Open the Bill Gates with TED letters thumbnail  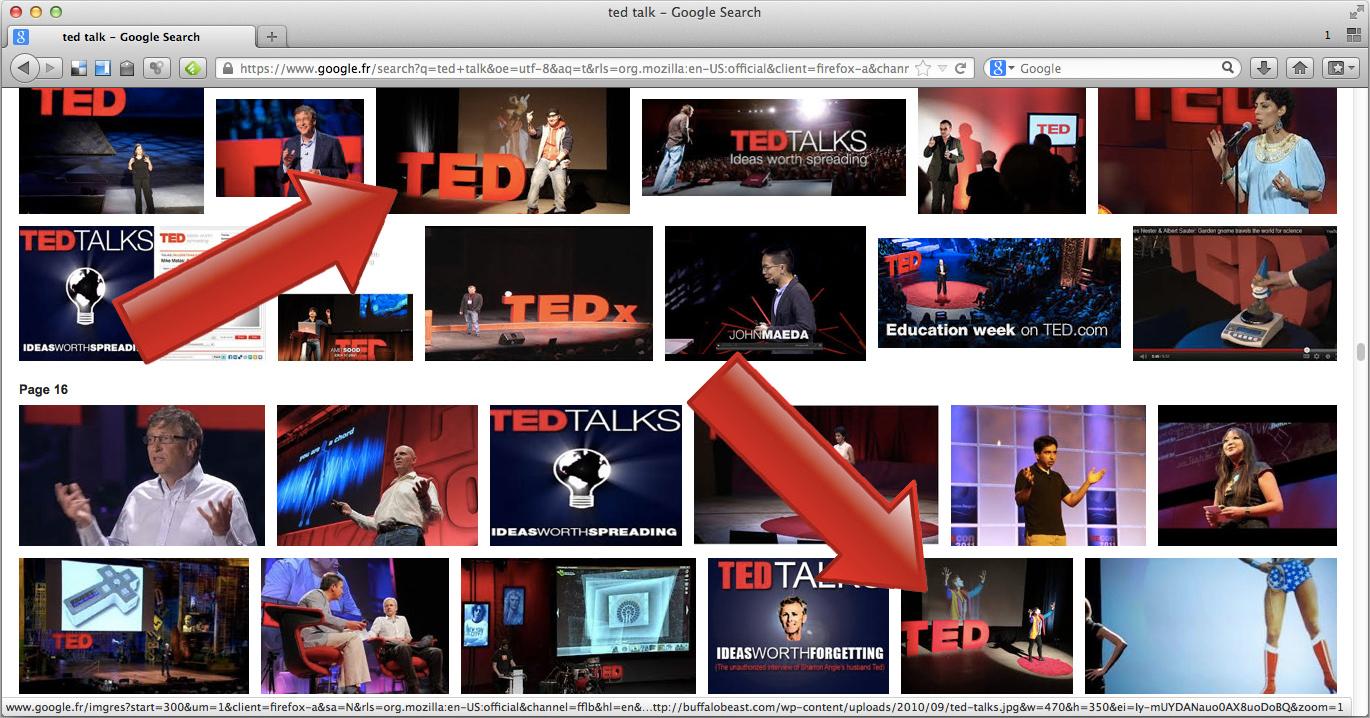click(289, 148)
